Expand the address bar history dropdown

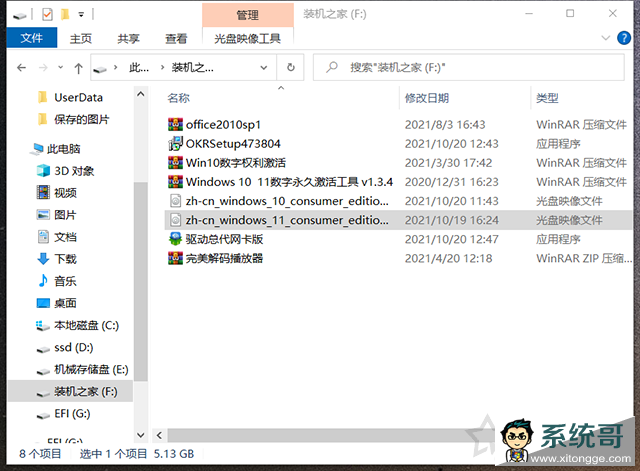pos(264,67)
